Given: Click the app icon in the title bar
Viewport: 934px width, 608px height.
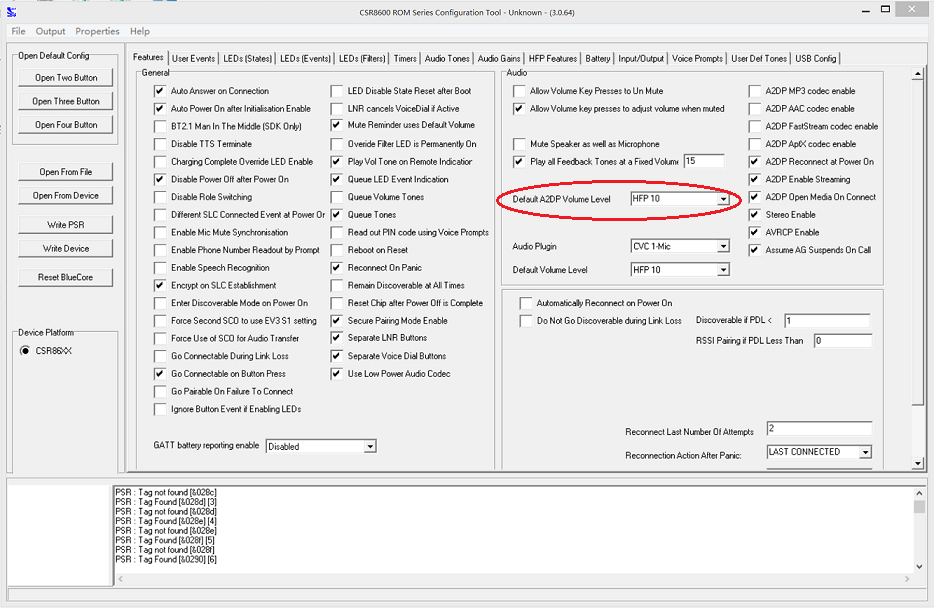Looking at the screenshot, I should pos(11,11).
